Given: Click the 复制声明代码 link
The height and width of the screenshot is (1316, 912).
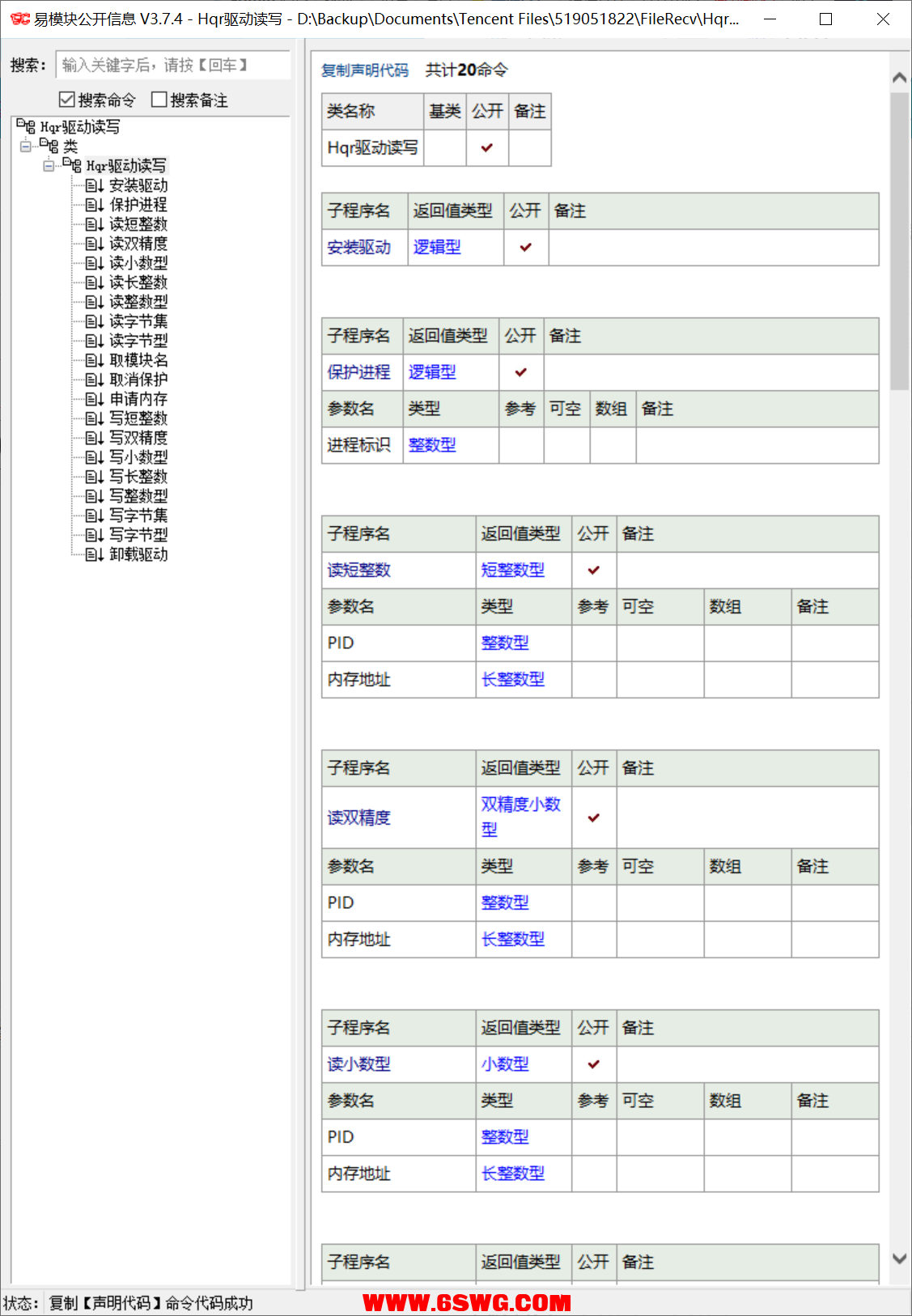Looking at the screenshot, I should click(x=364, y=70).
